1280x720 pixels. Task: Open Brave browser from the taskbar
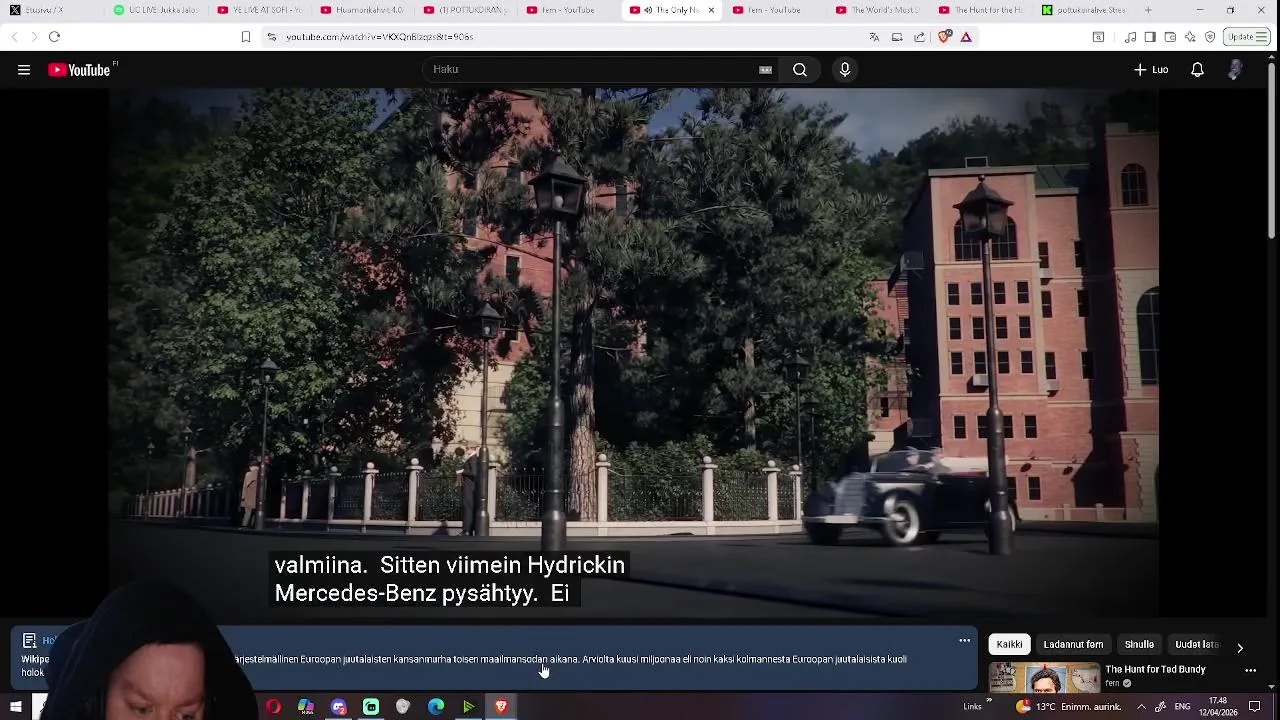501,707
